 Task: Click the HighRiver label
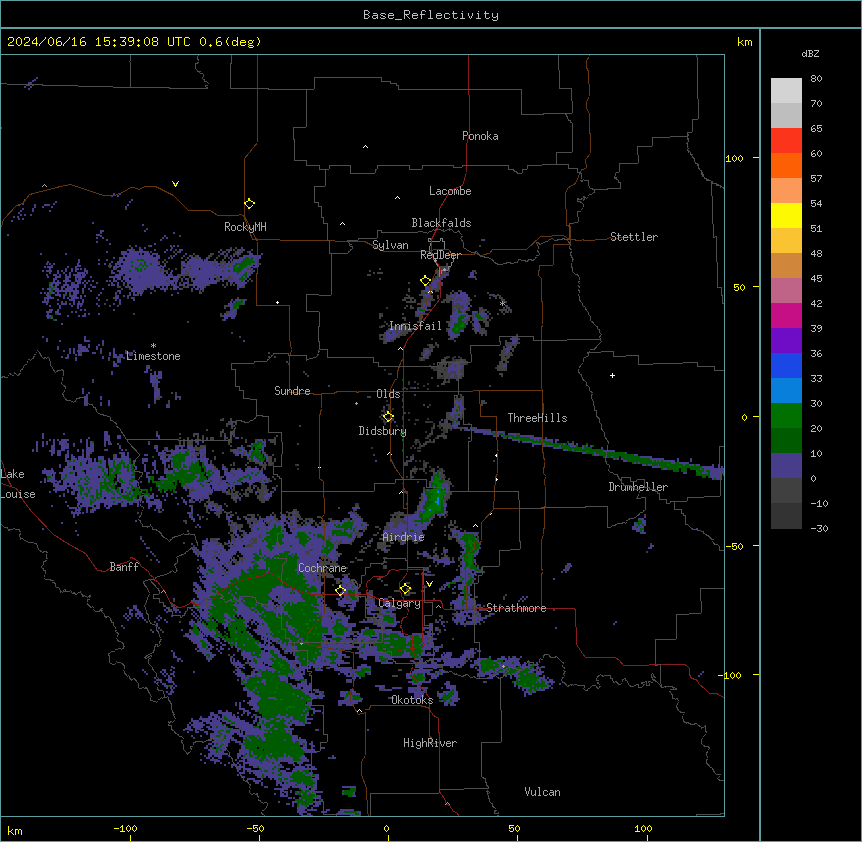point(430,743)
